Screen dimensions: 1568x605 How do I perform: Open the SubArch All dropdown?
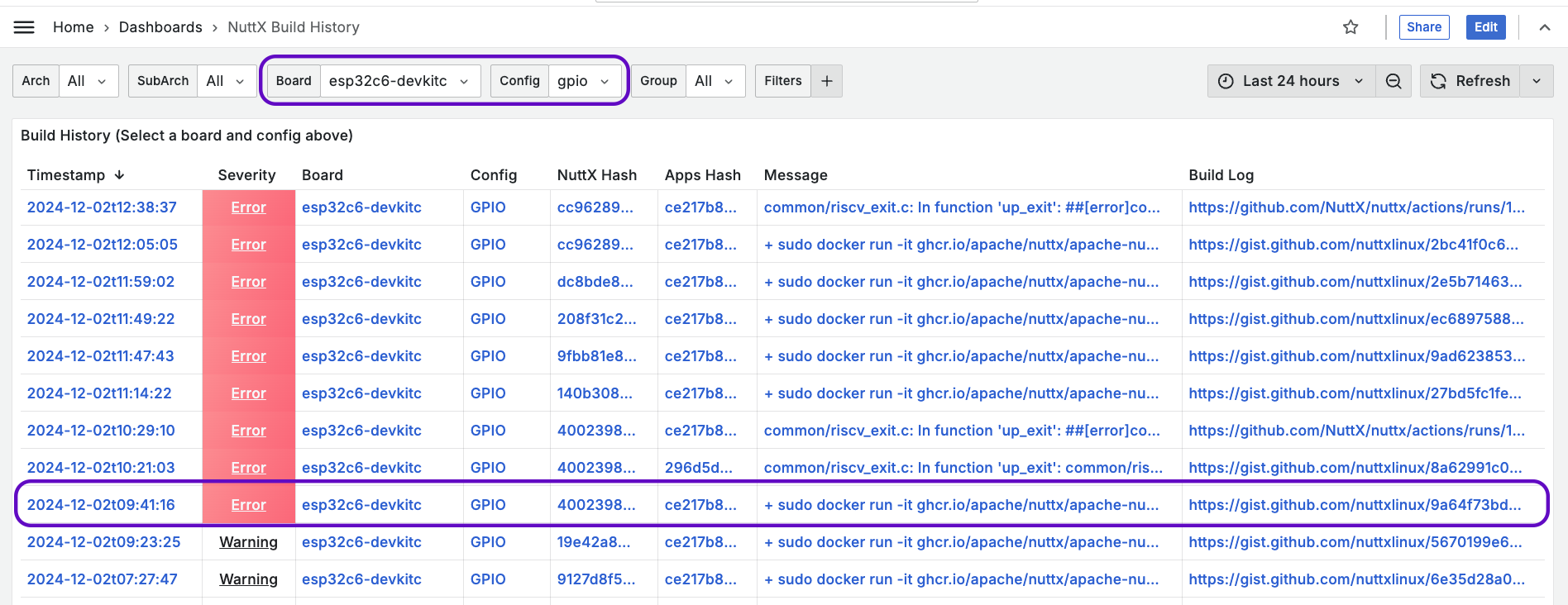click(227, 81)
